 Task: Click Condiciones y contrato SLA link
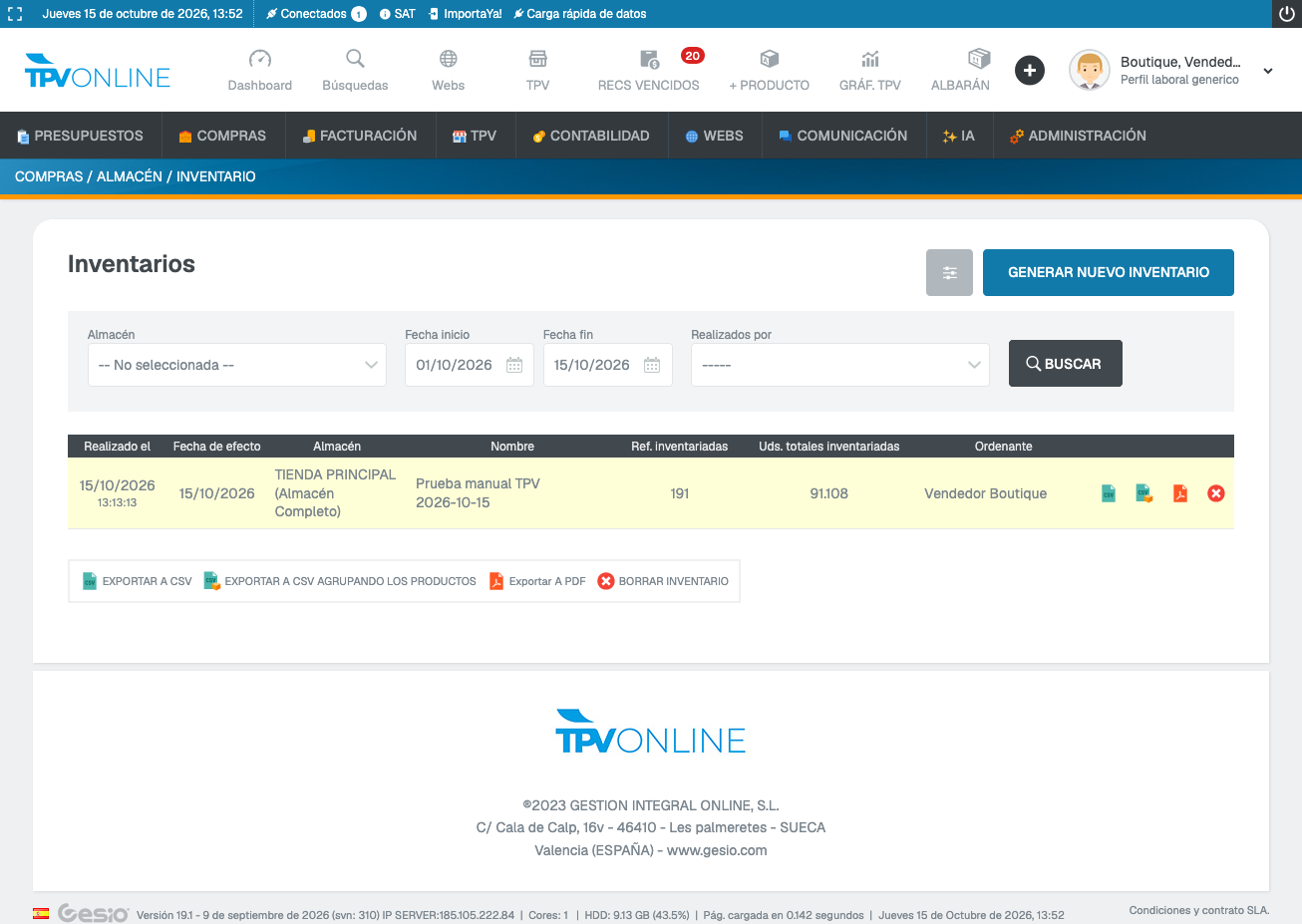(x=1199, y=910)
